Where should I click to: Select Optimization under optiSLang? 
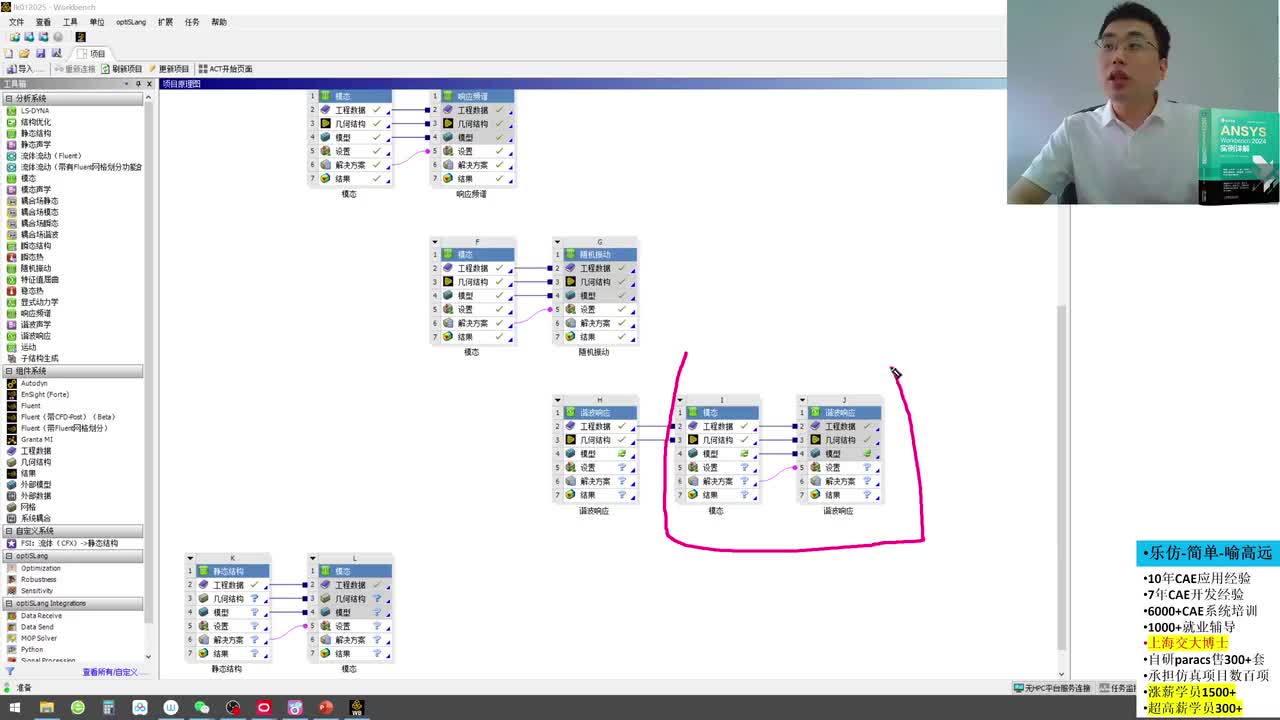41,568
